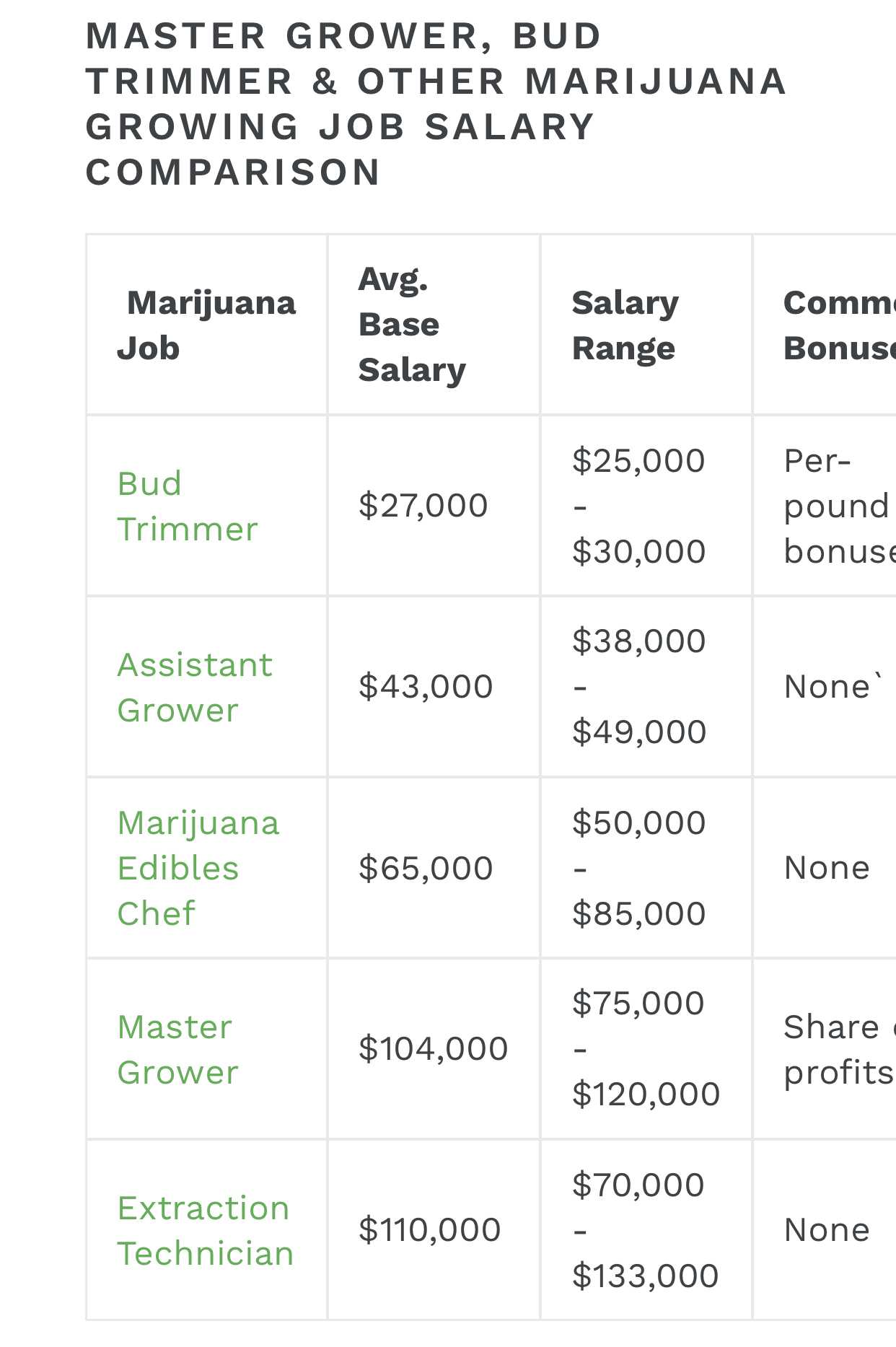This screenshot has height=1347, width=896.
Task: Select the $43,000 base salary cell
Action: (426, 686)
